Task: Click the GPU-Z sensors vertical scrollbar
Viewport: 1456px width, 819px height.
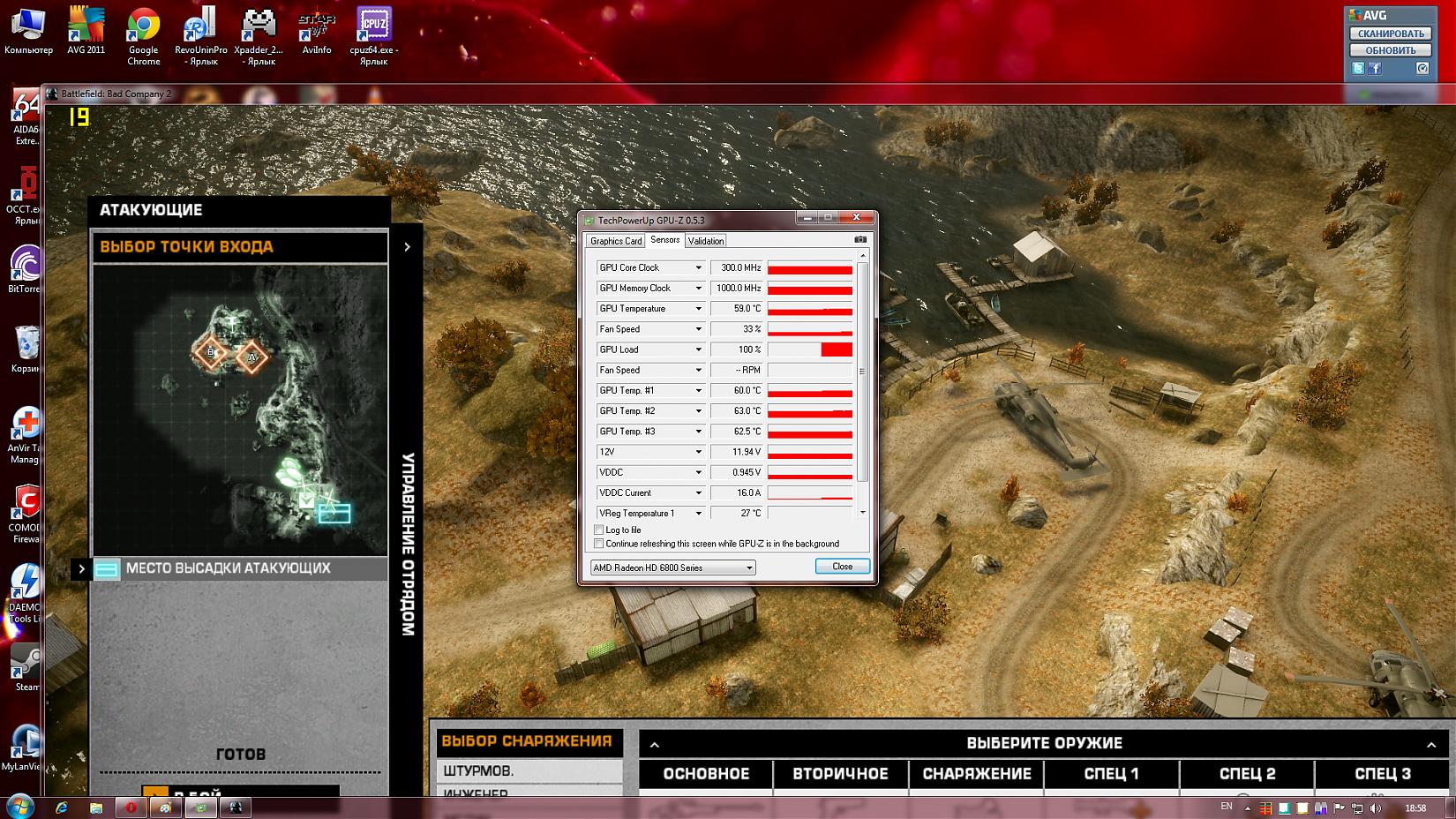Action: click(x=862, y=371)
